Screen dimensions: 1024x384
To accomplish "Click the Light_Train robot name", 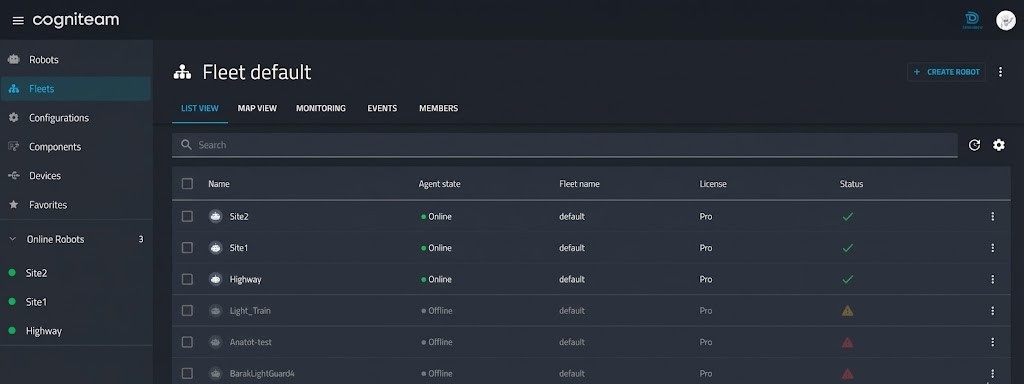I will click(x=250, y=311).
